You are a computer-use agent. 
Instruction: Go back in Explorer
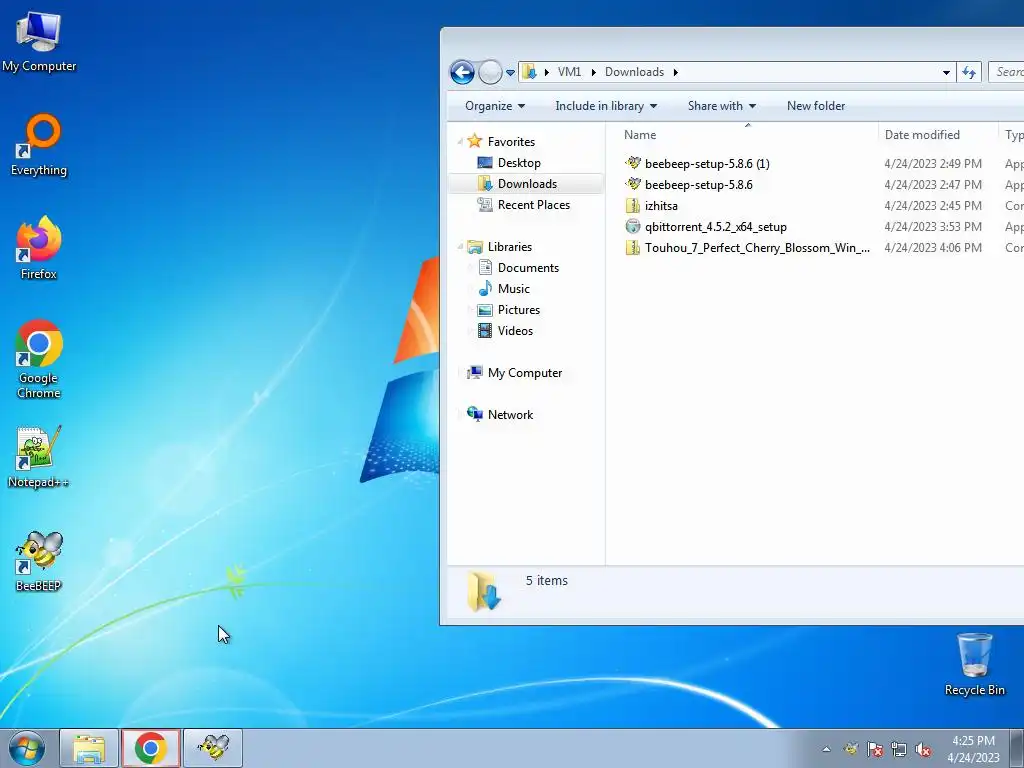(x=462, y=72)
